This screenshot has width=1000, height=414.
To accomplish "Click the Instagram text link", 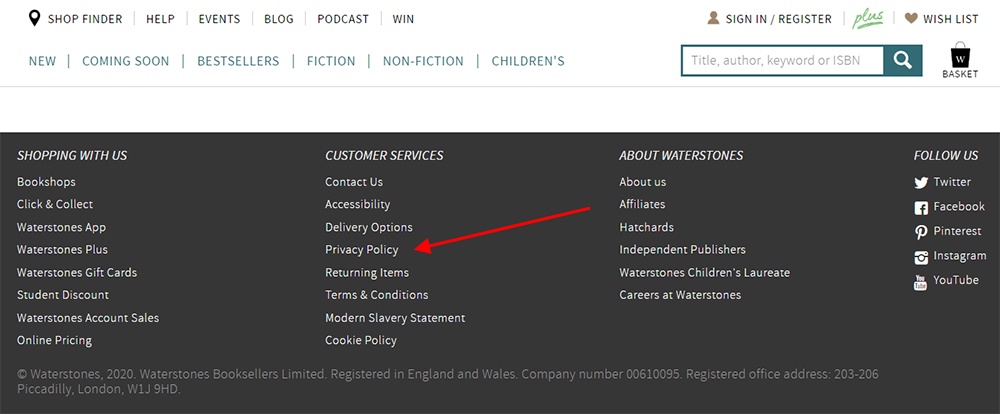I will tap(960, 256).
